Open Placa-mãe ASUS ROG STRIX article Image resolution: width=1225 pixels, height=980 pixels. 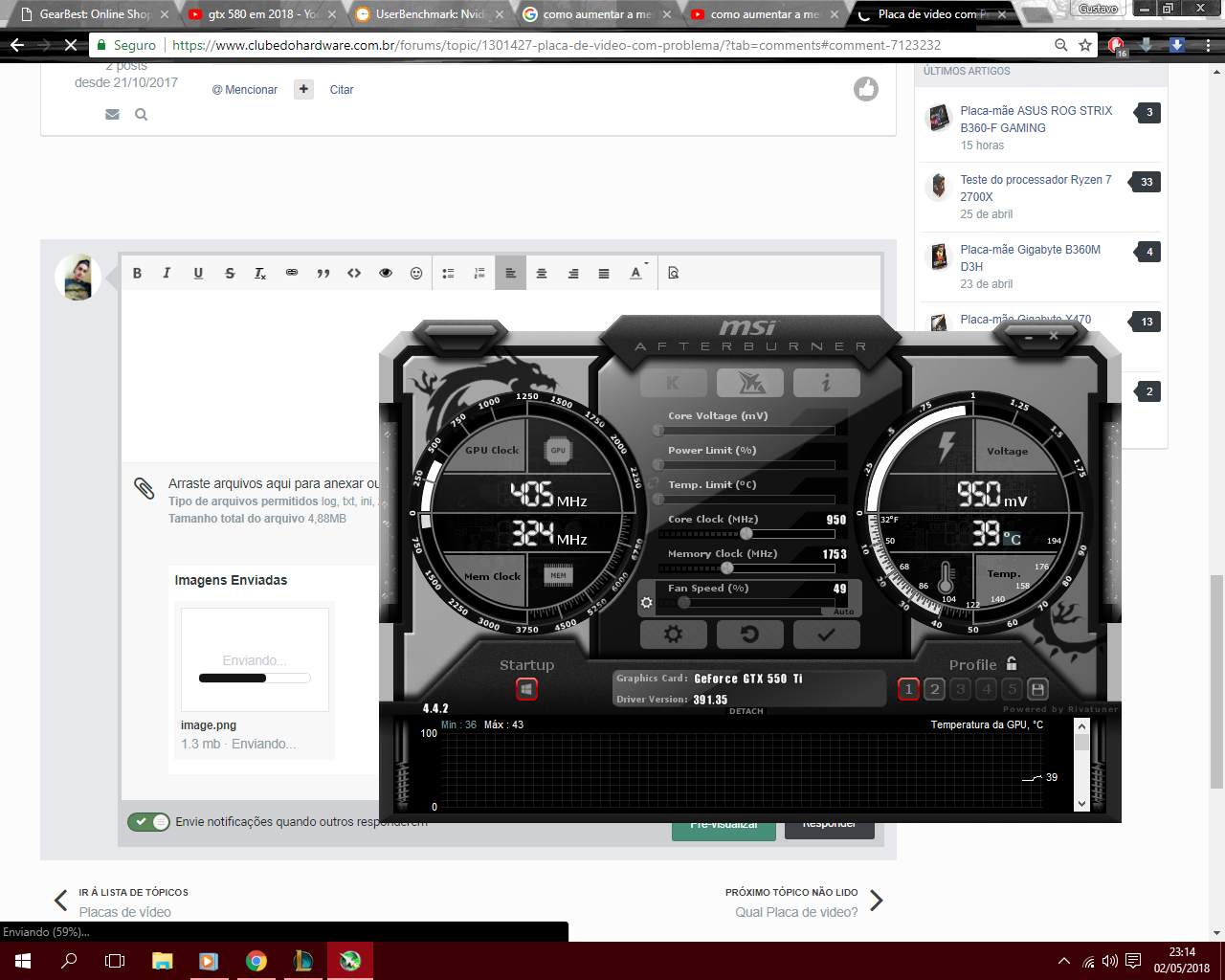[1036, 120]
